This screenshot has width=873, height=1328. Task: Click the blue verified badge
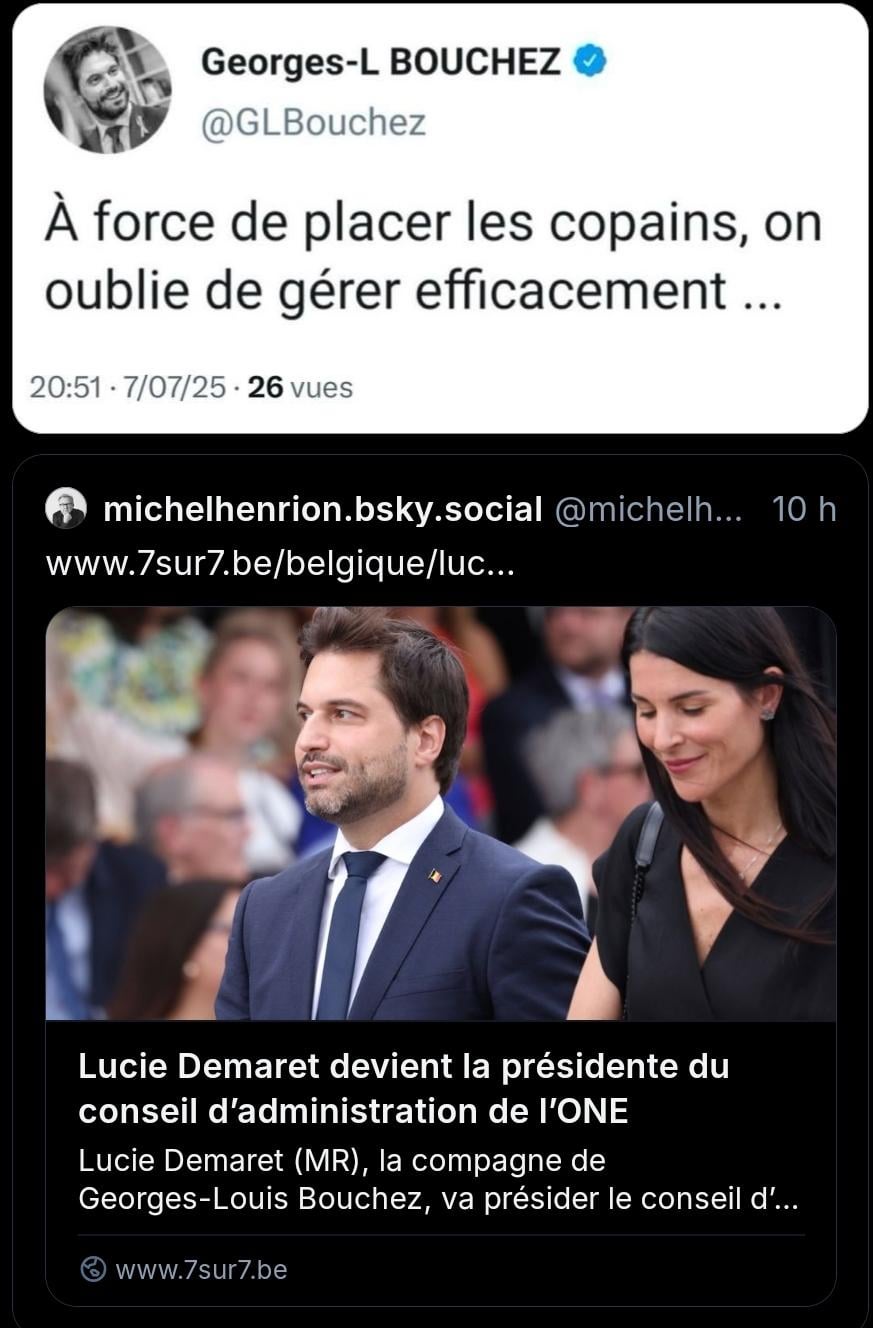(x=590, y=63)
